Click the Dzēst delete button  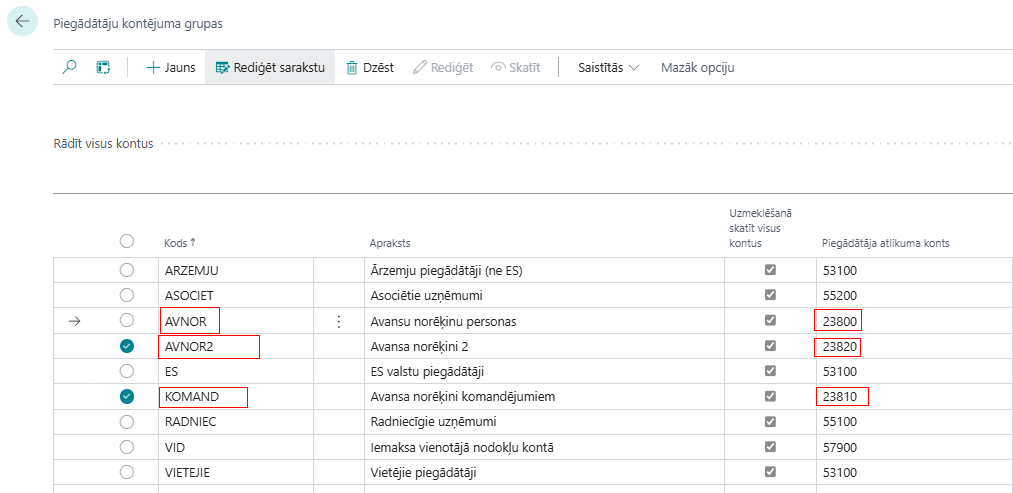(370, 67)
